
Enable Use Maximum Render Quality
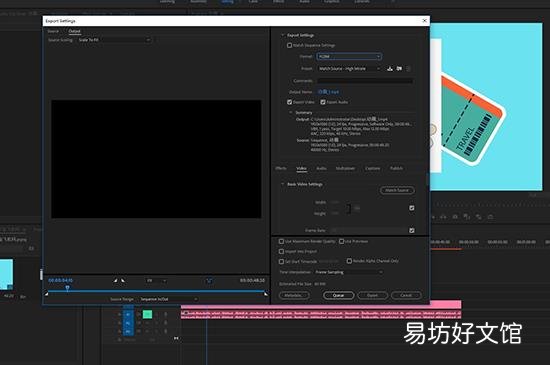point(281,241)
